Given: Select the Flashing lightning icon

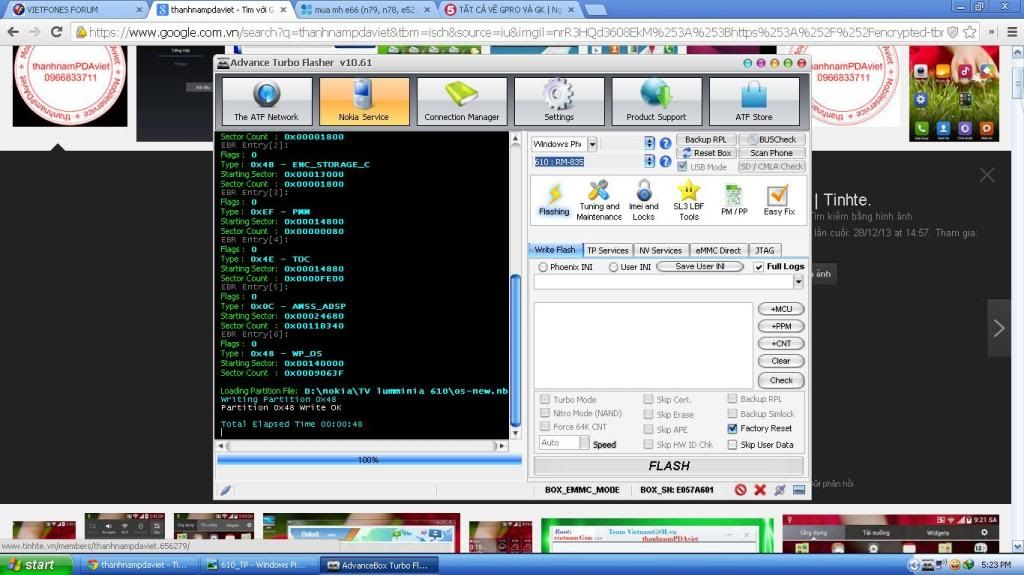Looking at the screenshot, I should 554,200.
